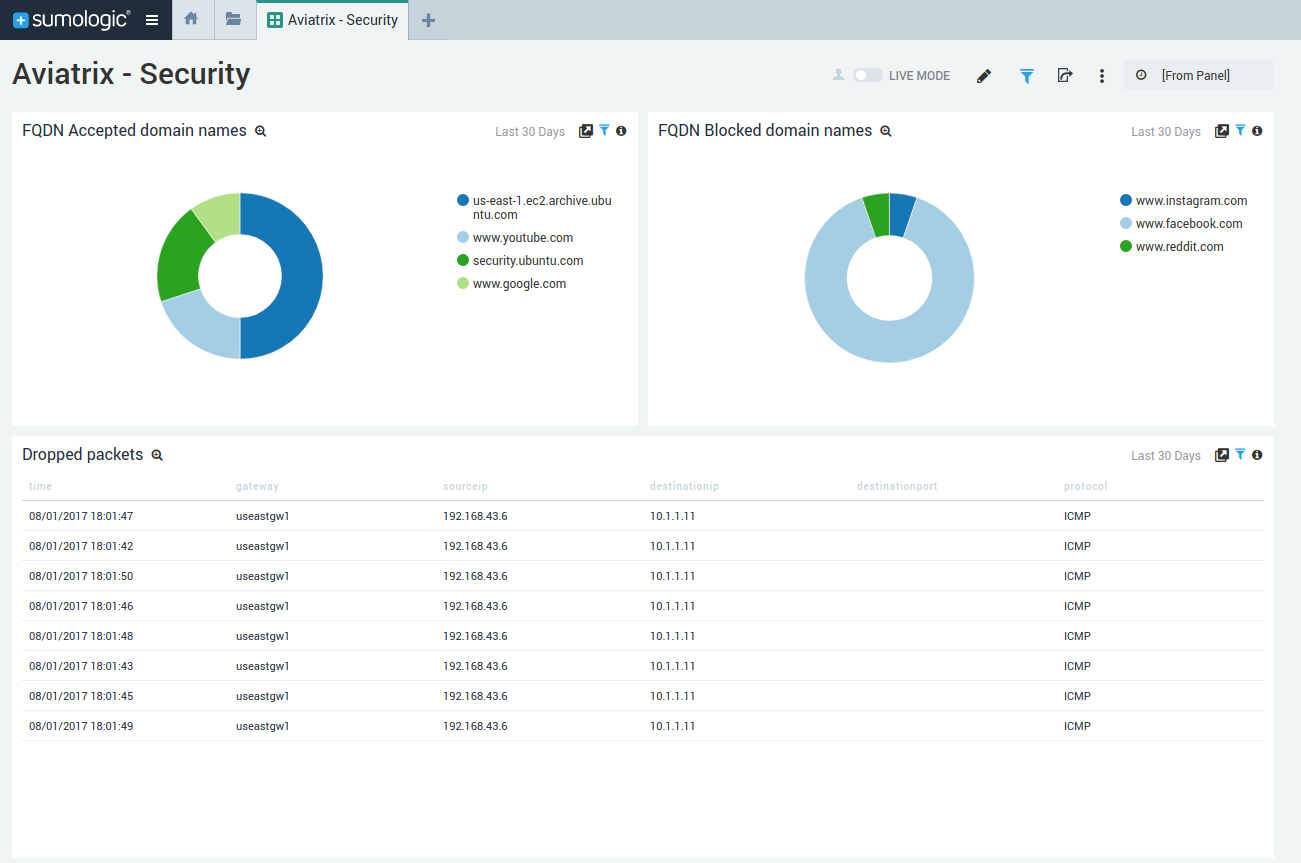
Task: Filter FQDN Accepted panel funnel icon
Action: point(604,130)
